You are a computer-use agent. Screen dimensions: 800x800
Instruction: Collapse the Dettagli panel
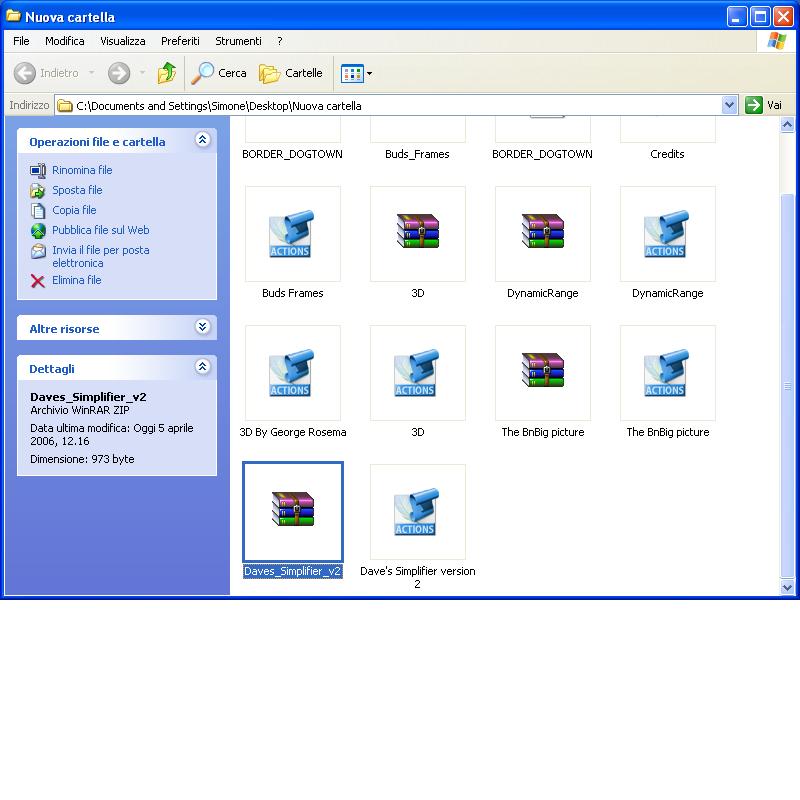(x=203, y=368)
